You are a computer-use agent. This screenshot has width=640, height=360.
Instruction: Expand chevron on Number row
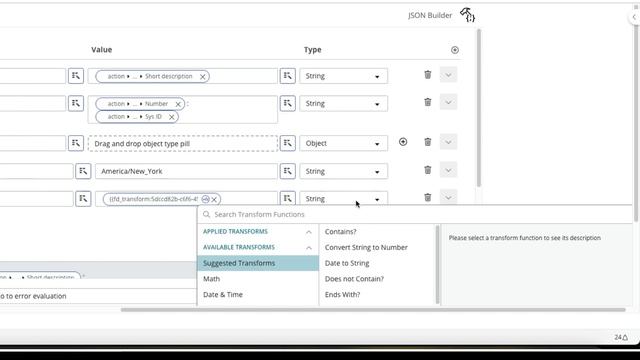448,102
